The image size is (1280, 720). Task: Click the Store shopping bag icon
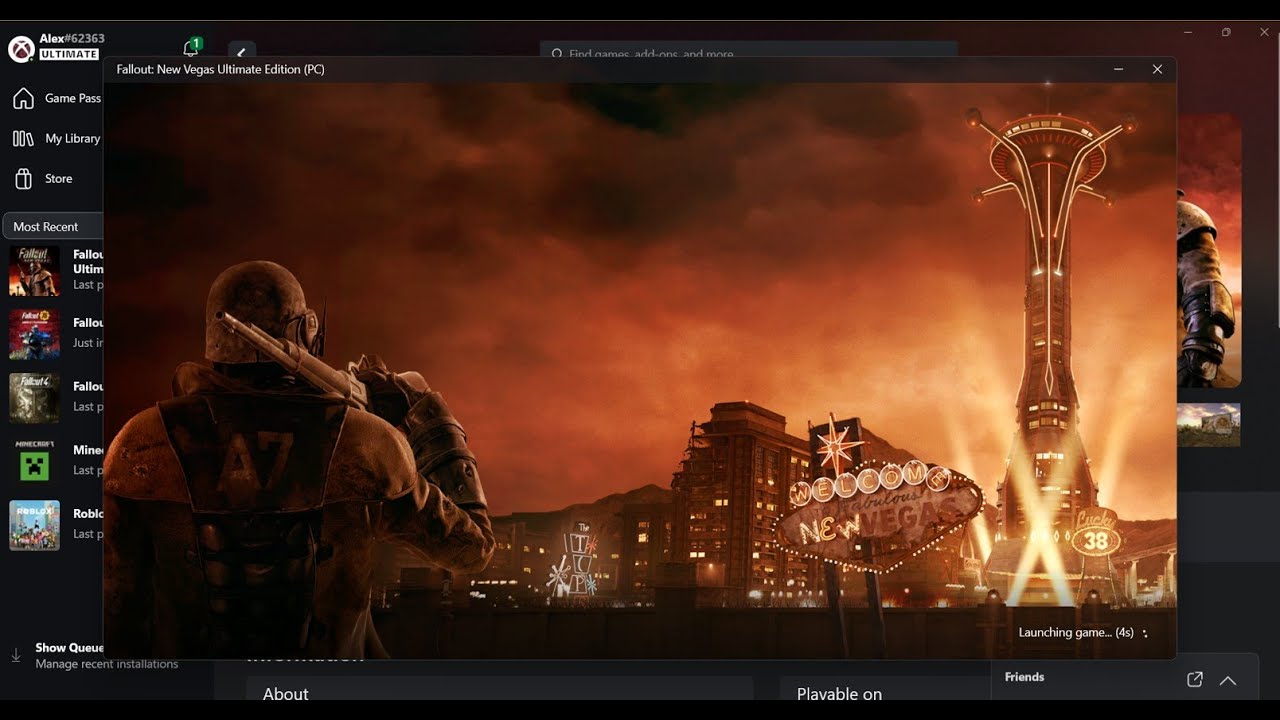coord(23,178)
